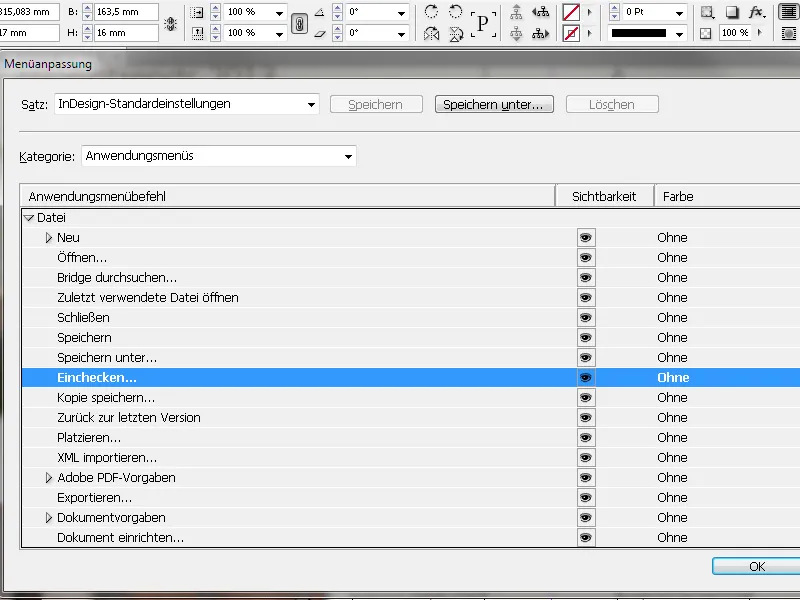Click the corner options icon left of drop shadow
This screenshot has height=600, width=800.
click(707, 12)
